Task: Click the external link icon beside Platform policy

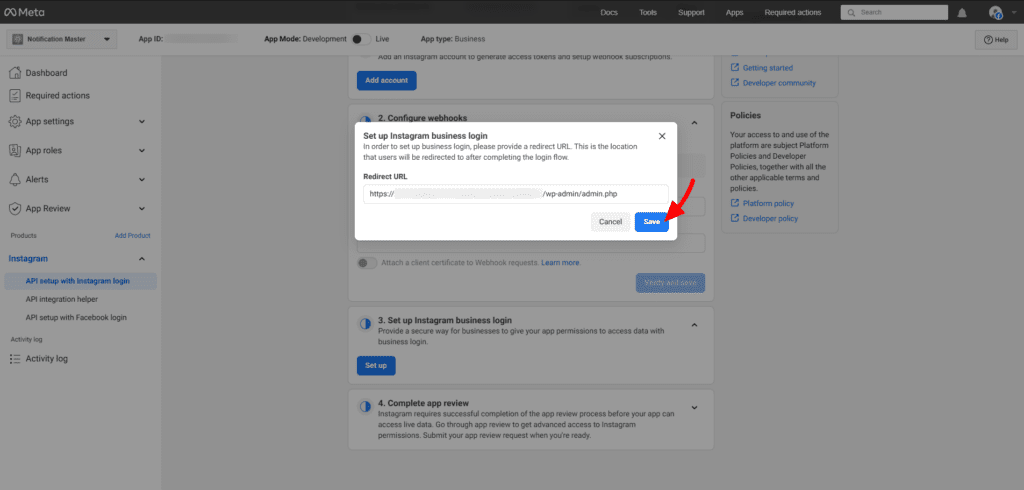Action: (735, 203)
